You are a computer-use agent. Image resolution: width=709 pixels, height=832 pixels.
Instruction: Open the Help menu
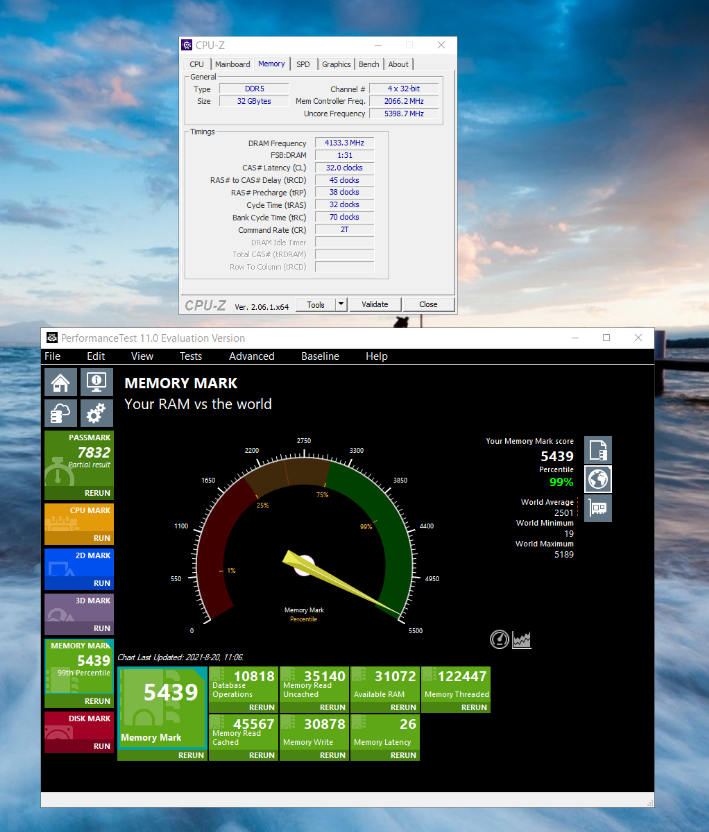point(376,356)
